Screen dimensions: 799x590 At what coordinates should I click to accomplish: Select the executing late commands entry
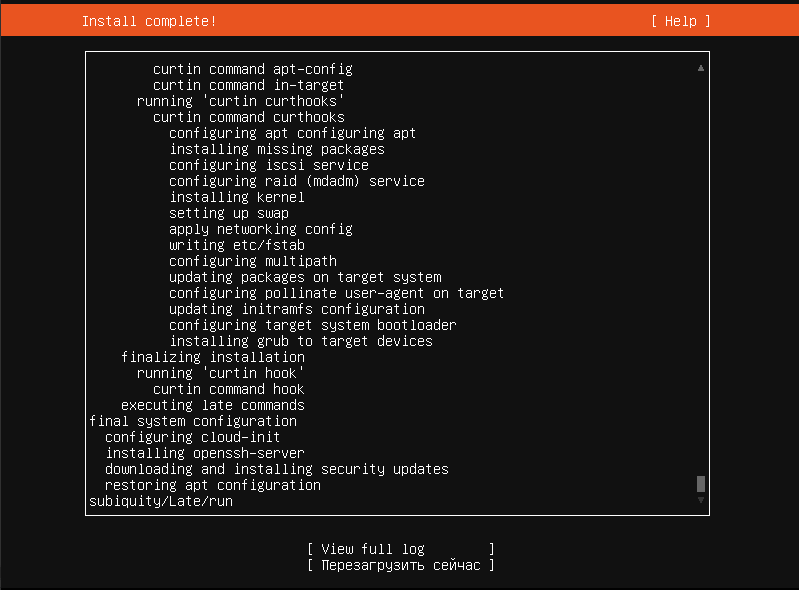(x=212, y=405)
